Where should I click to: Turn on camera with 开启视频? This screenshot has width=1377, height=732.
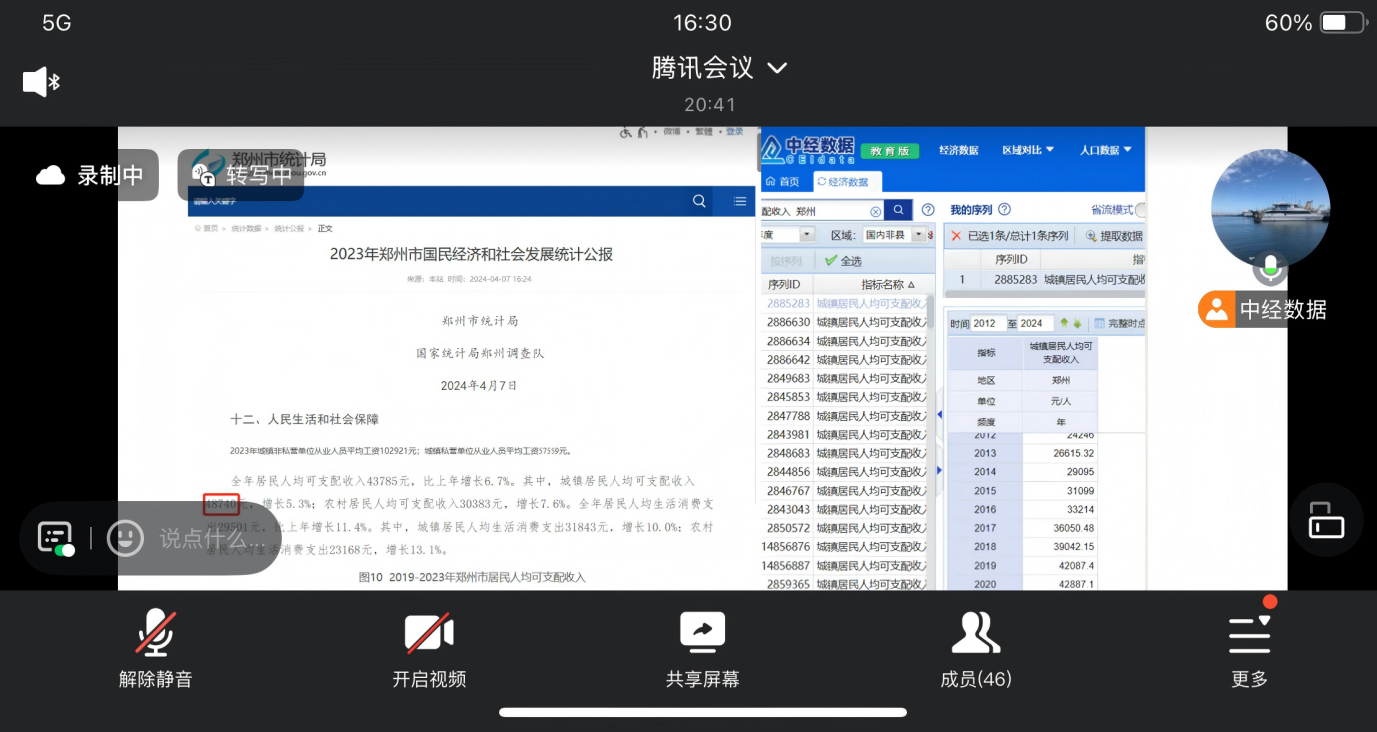click(x=429, y=650)
